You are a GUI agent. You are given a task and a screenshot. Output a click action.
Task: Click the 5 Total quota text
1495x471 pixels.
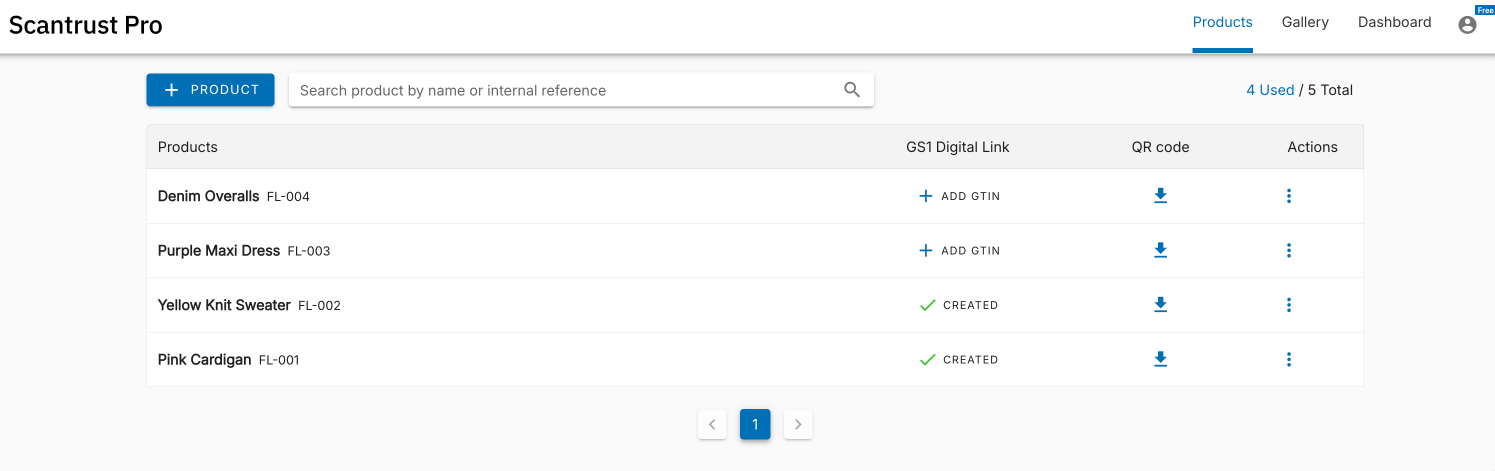pos(1330,90)
